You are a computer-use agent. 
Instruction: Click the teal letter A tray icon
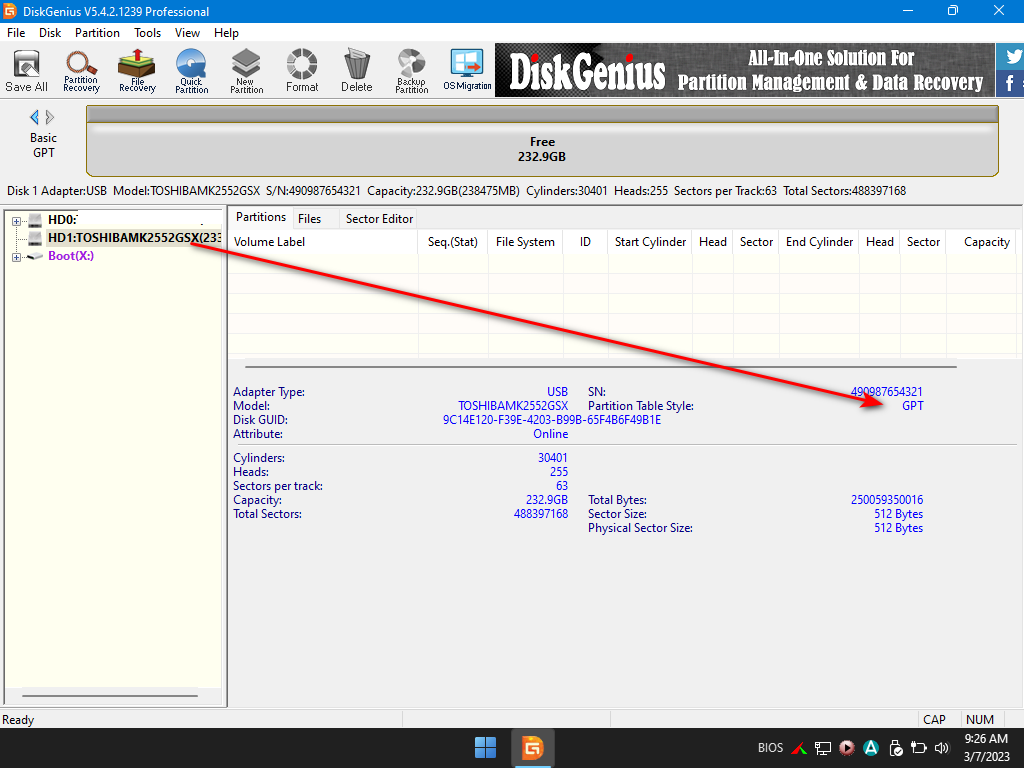pyautogui.click(x=871, y=748)
